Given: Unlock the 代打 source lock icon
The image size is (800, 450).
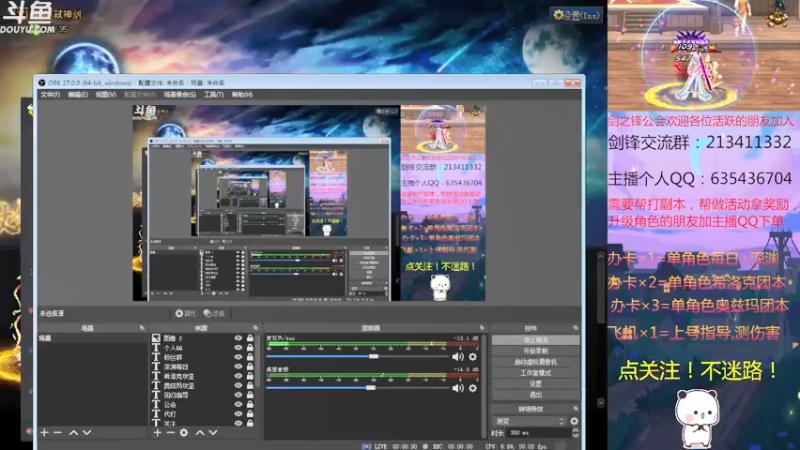Looking at the screenshot, I should [x=250, y=414].
